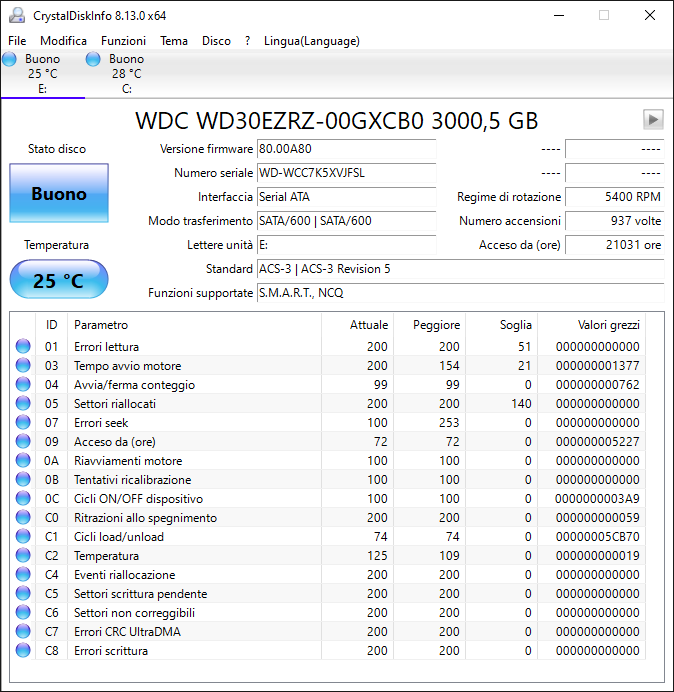The width and height of the screenshot is (674, 692).
Task: Click the Lettere unità field E:
Action: click(346, 244)
